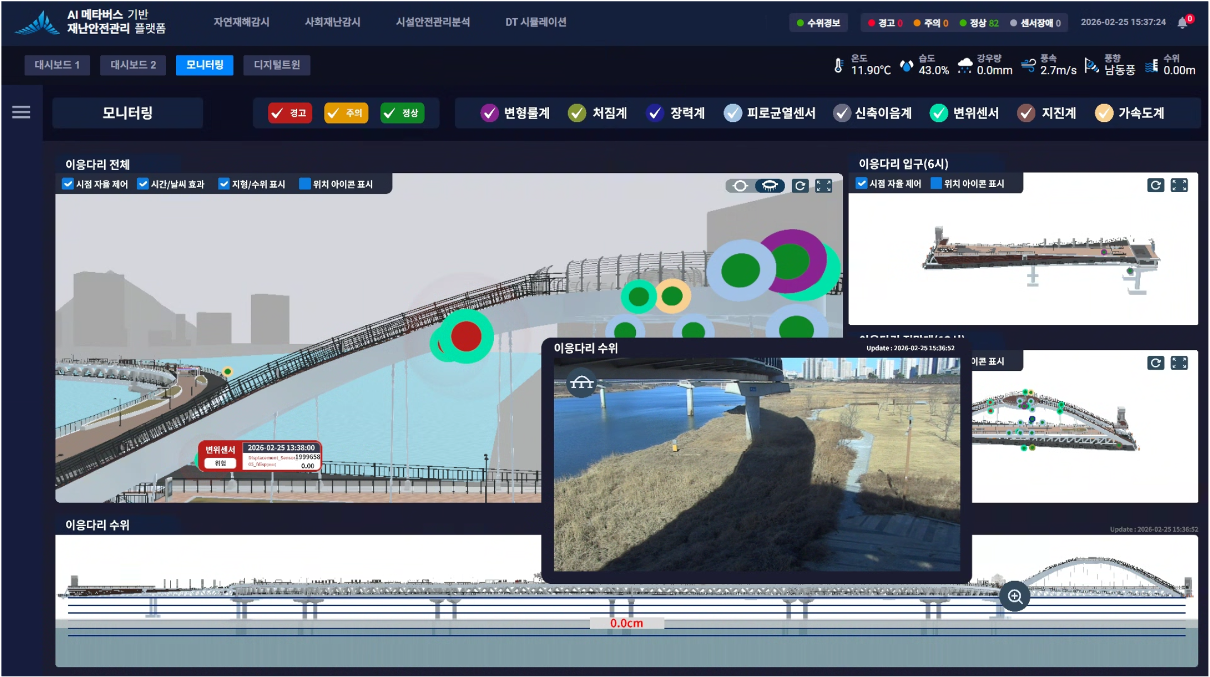Refresh the 이응다리 전체 3D view

799,186
